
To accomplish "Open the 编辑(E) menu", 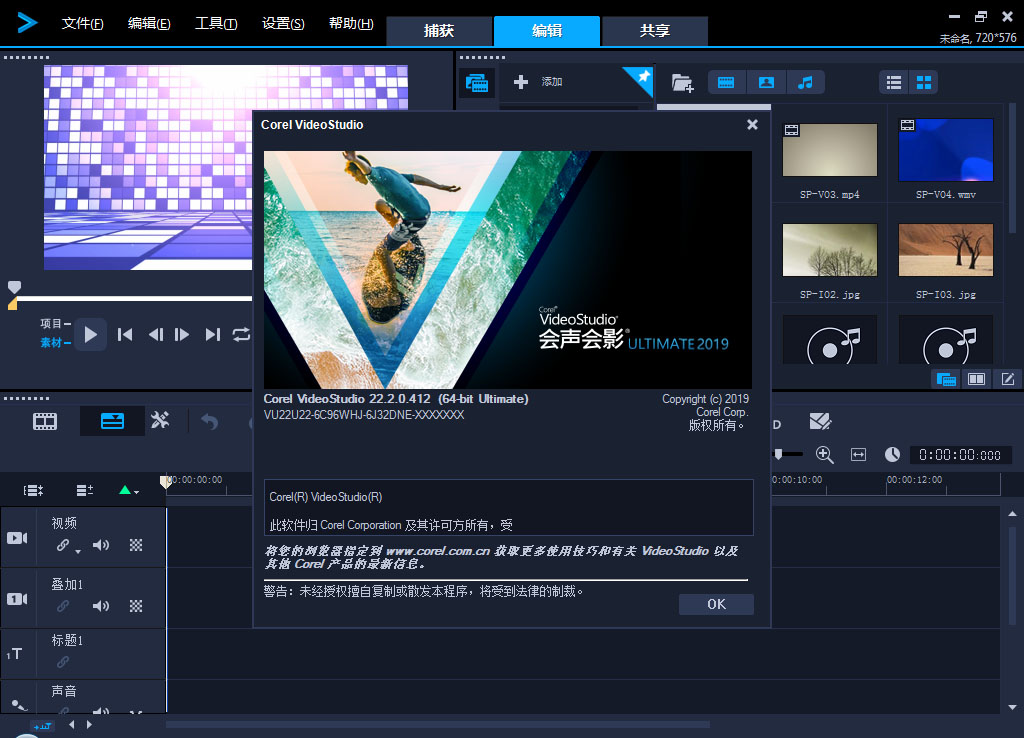I will (149, 24).
